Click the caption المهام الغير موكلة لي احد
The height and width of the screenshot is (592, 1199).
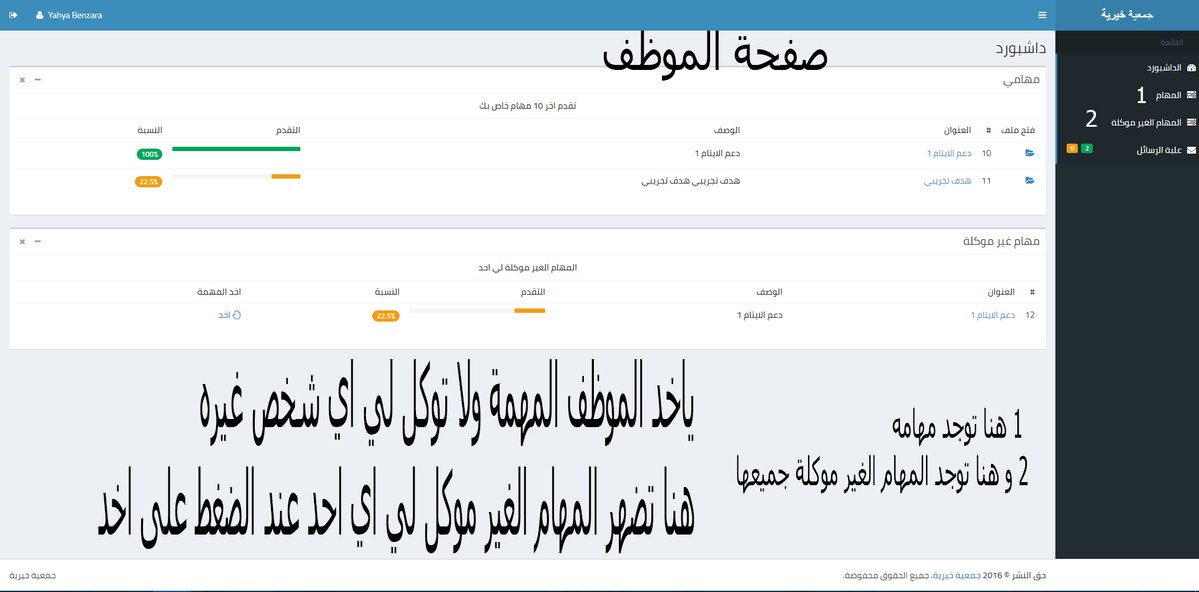[527, 268]
